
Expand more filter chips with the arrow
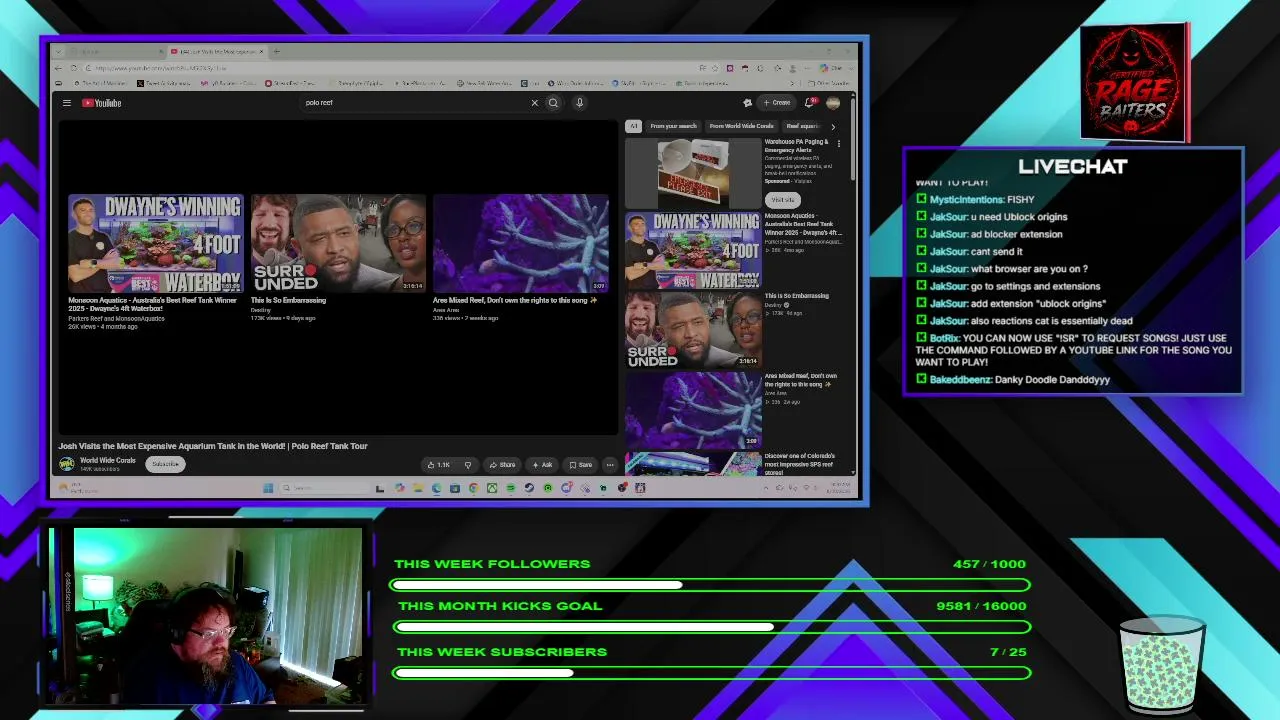tap(833, 126)
